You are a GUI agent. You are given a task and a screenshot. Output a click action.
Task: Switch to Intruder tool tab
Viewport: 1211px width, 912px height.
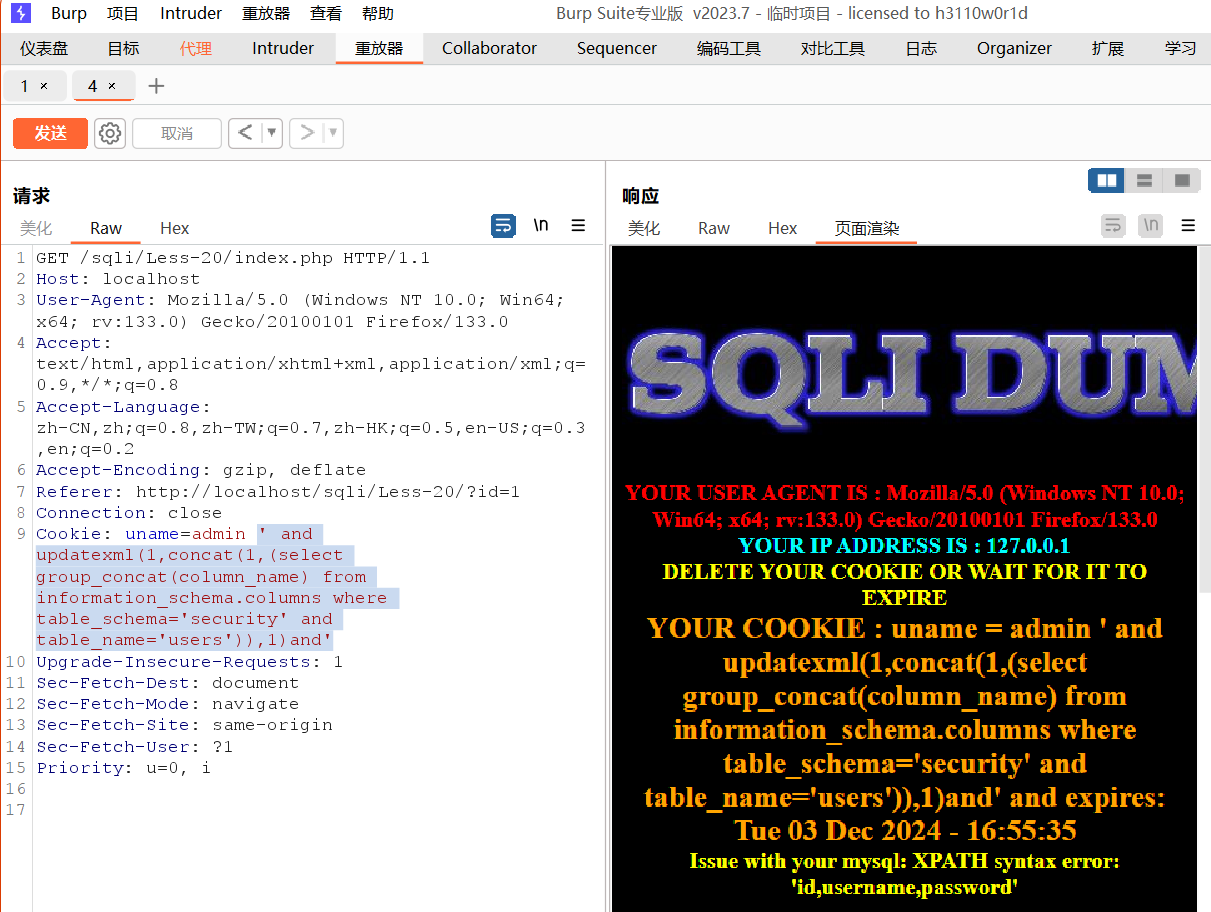(283, 48)
